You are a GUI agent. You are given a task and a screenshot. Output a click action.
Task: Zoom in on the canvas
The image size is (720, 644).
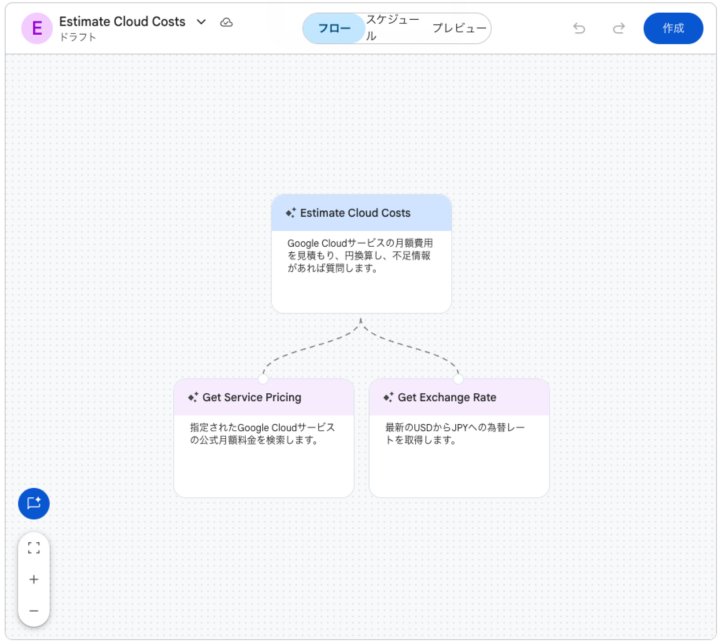[x=34, y=579]
